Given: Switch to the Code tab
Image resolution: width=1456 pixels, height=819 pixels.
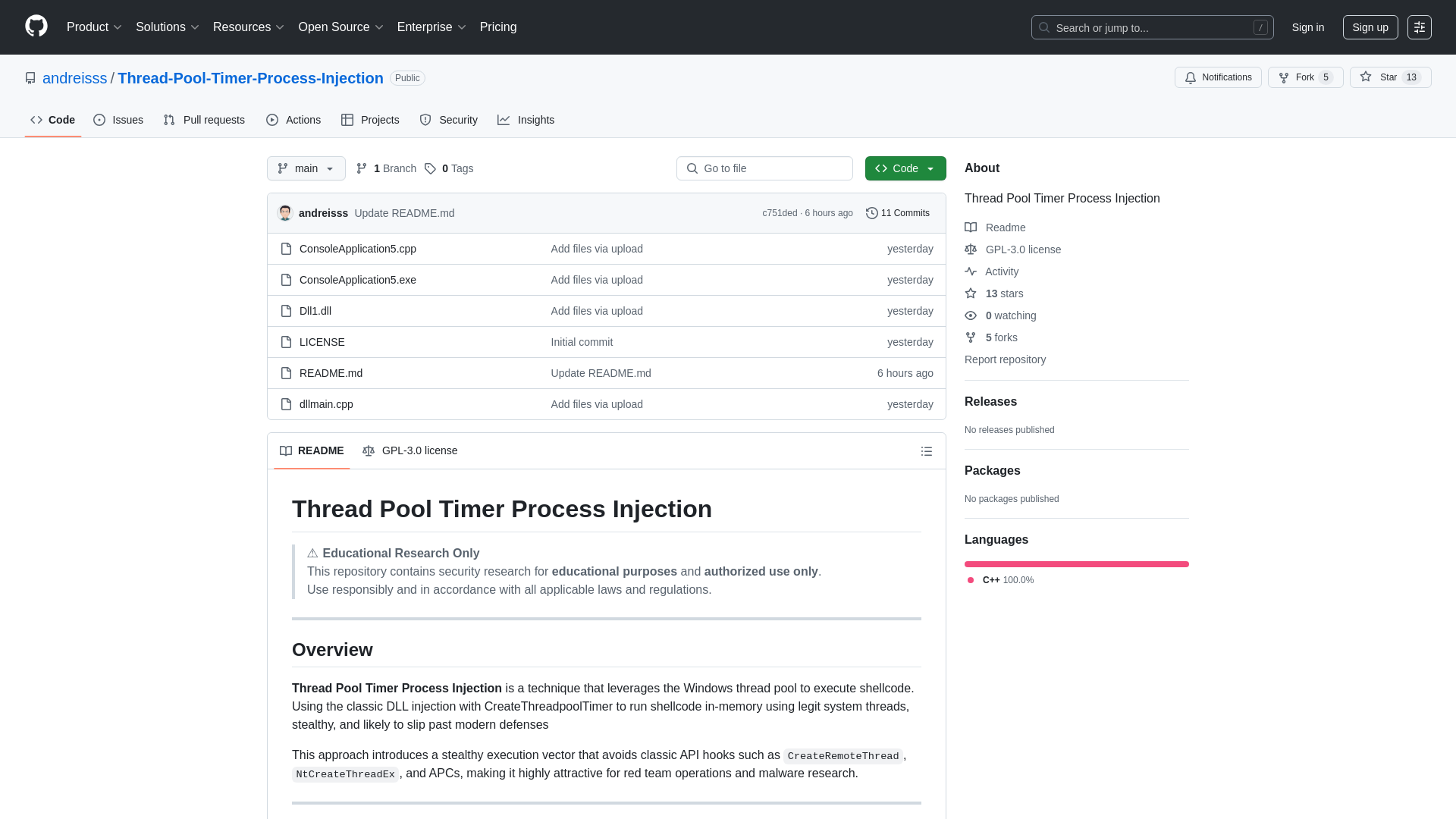Looking at the screenshot, I should 53,120.
